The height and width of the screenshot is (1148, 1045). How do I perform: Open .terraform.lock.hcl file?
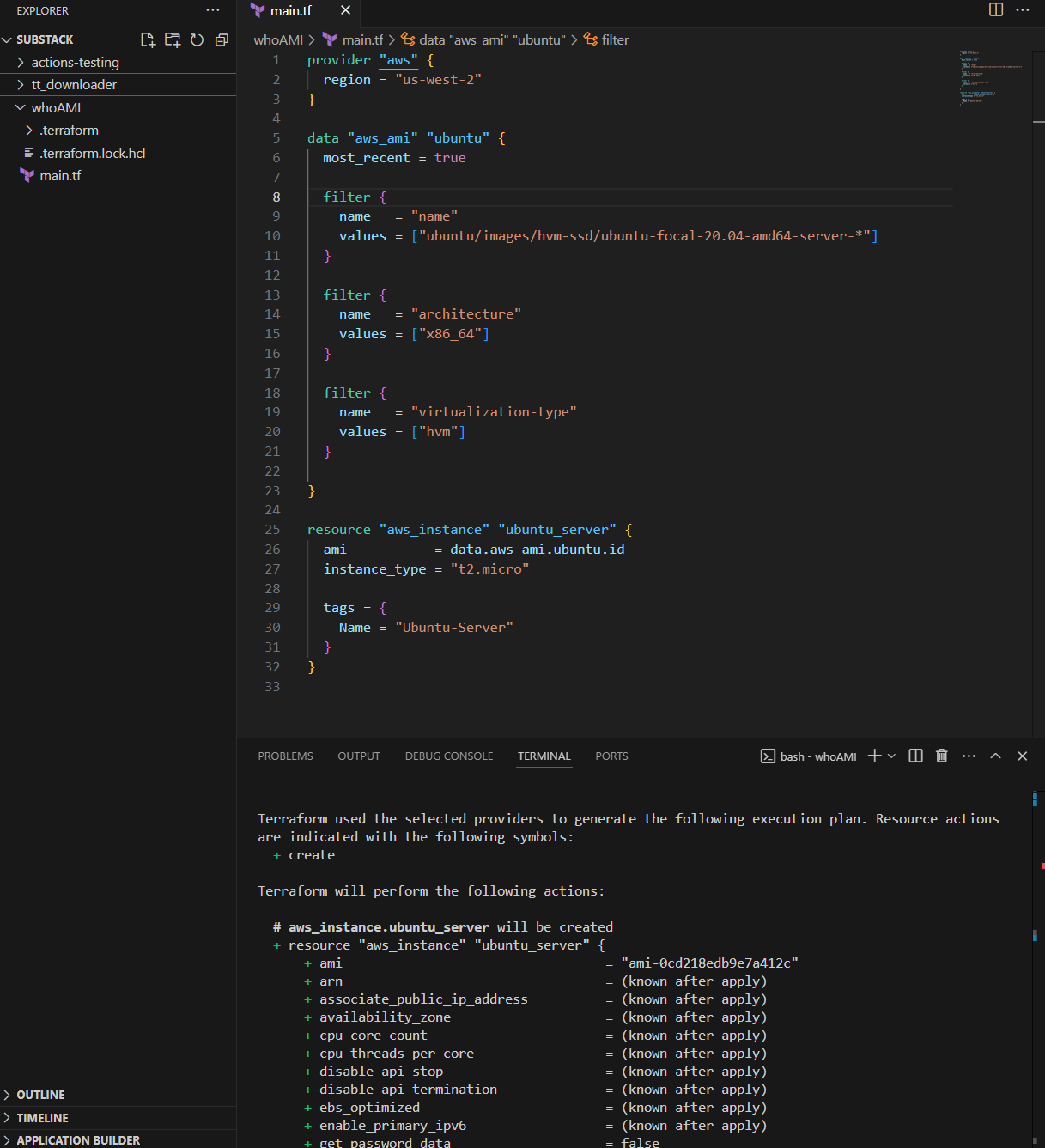tap(118, 153)
